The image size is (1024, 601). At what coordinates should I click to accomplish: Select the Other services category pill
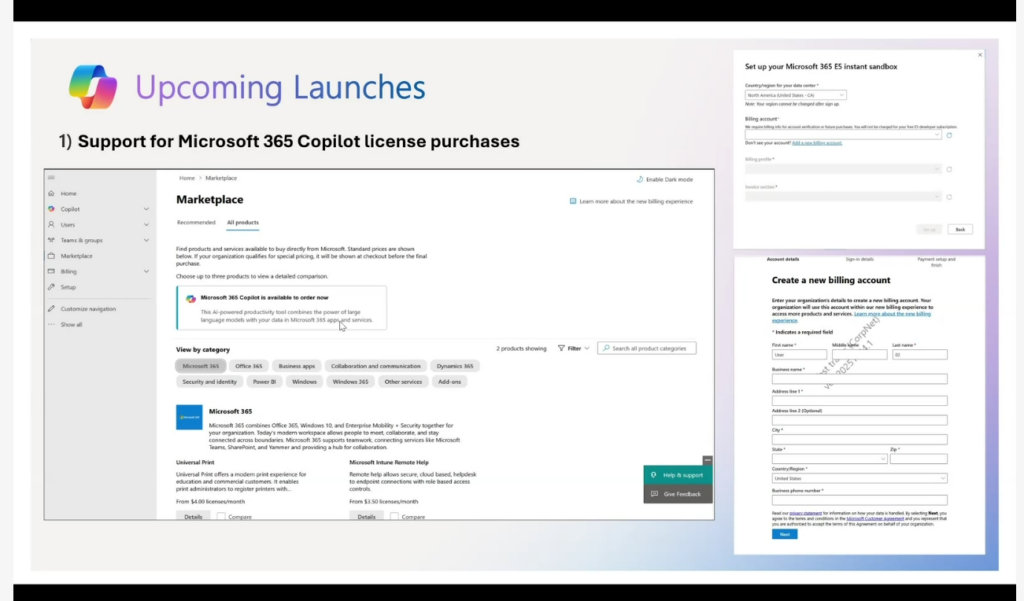(x=403, y=382)
